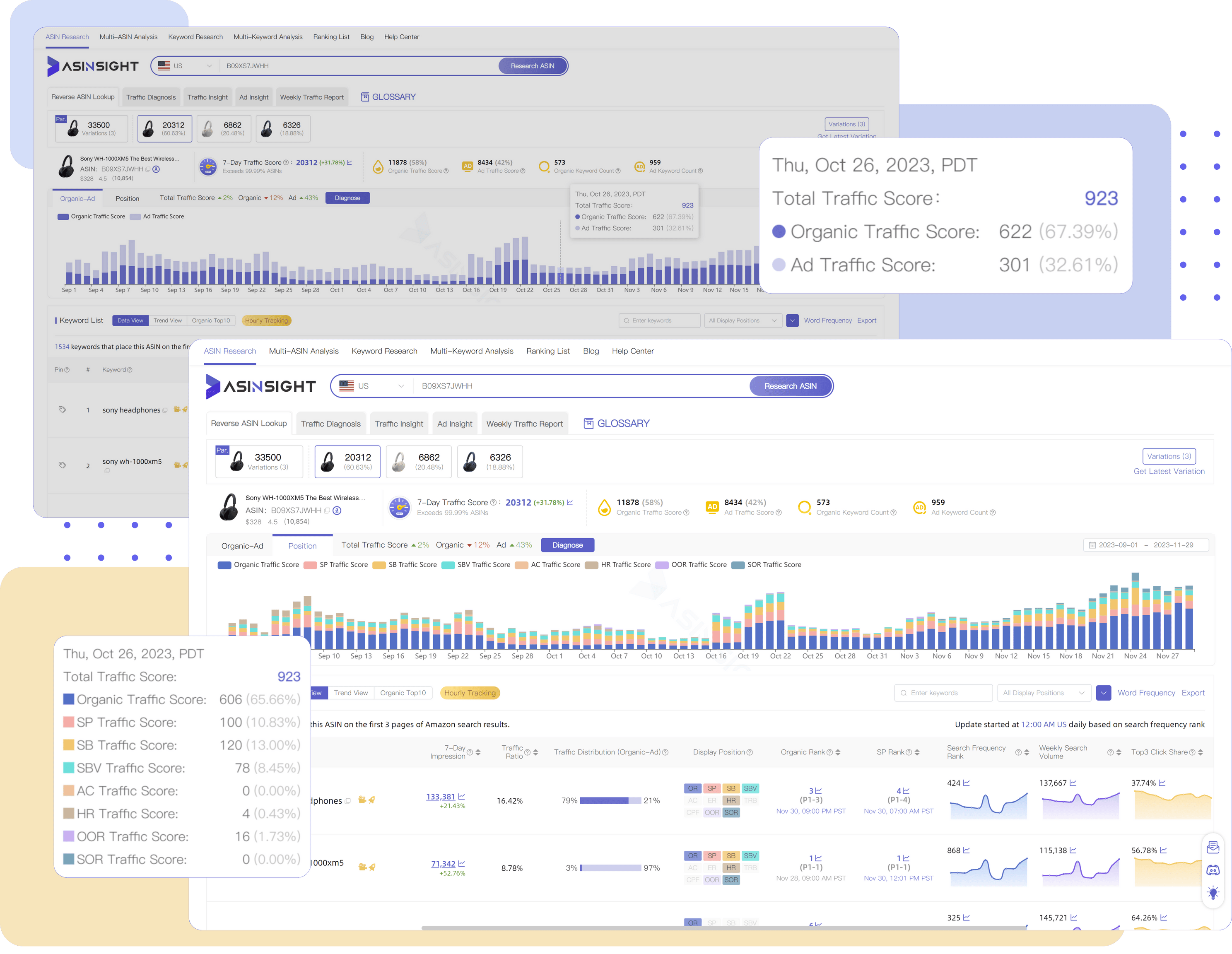Pin the 'sony headphones' keyword in back window
Viewport: 1232px width, 954px height.
coord(63,410)
